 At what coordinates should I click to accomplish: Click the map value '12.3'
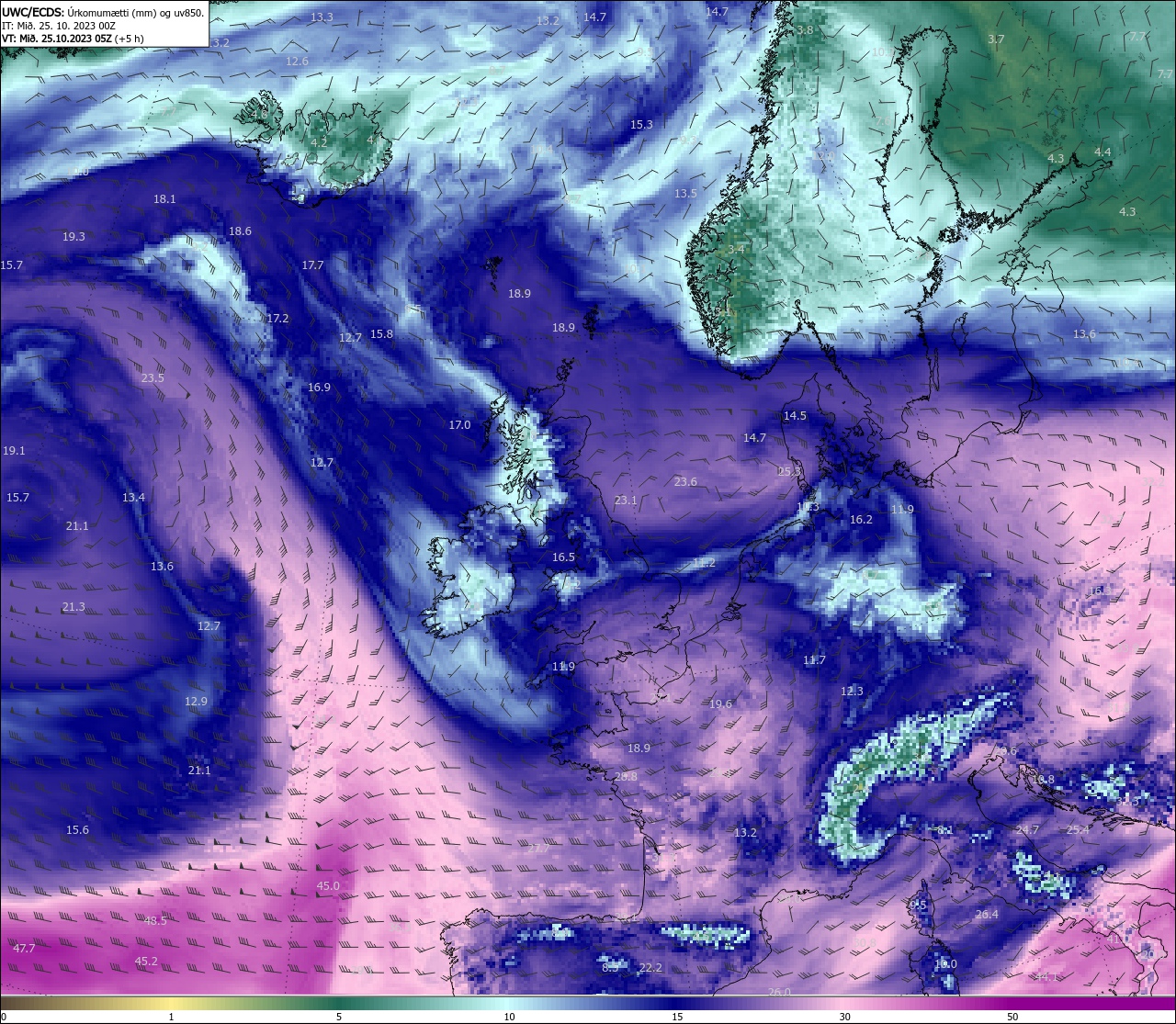coord(852,692)
